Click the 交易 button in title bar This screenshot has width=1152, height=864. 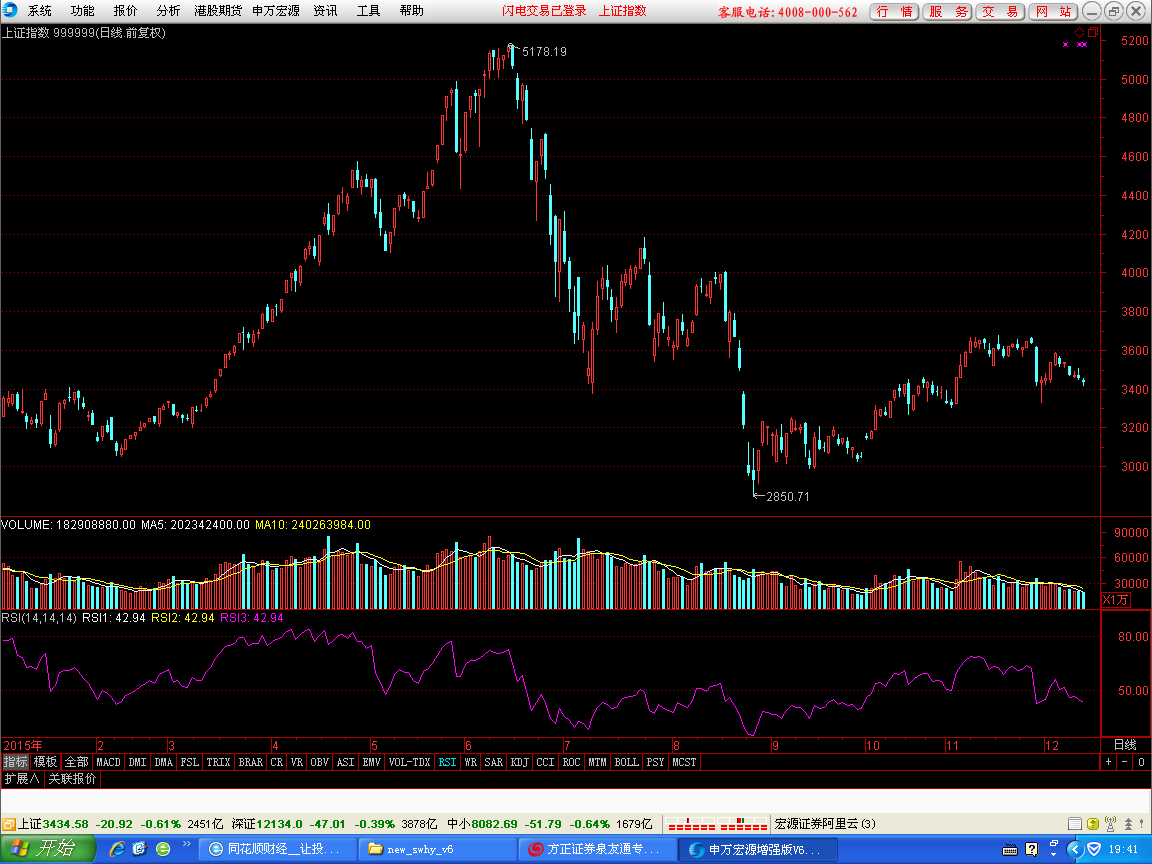[1000, 12]
